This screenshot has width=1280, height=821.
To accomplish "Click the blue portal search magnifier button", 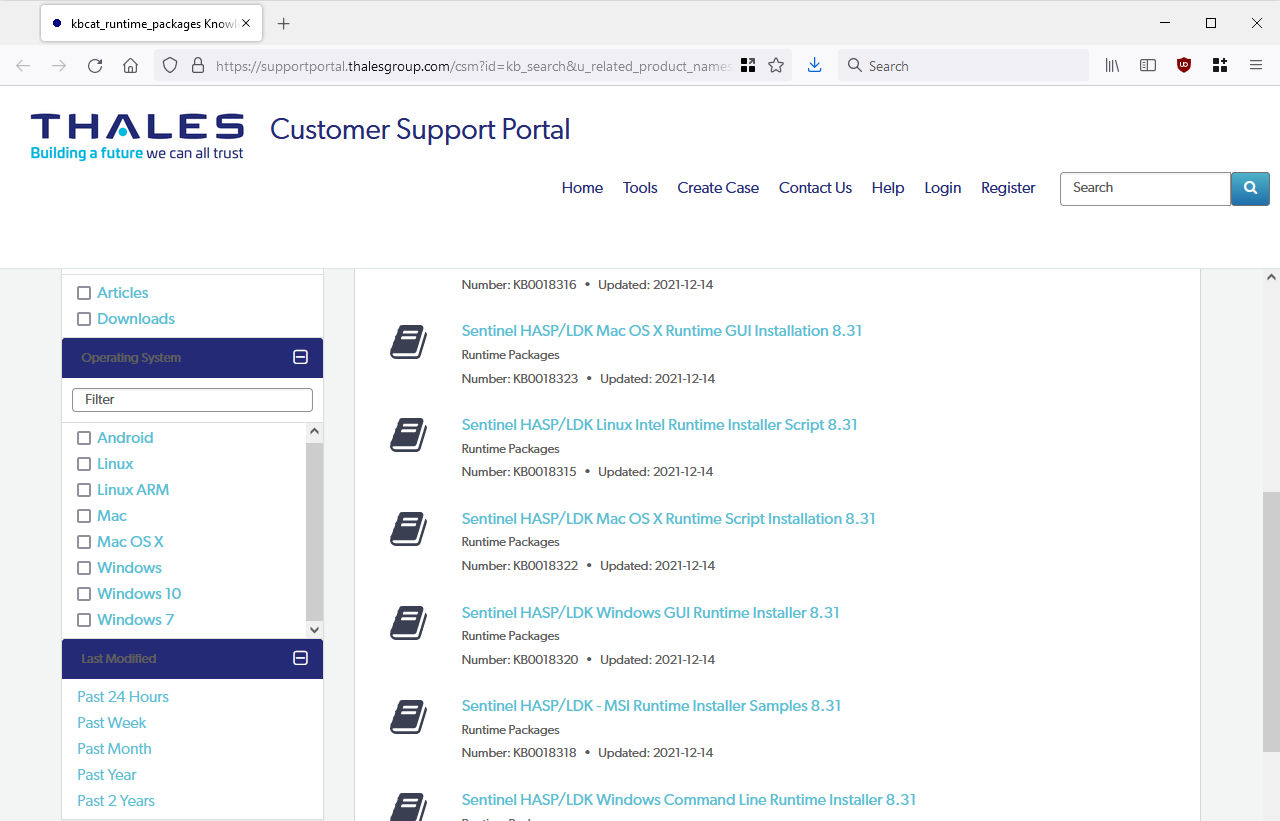I will [1250, 188].
